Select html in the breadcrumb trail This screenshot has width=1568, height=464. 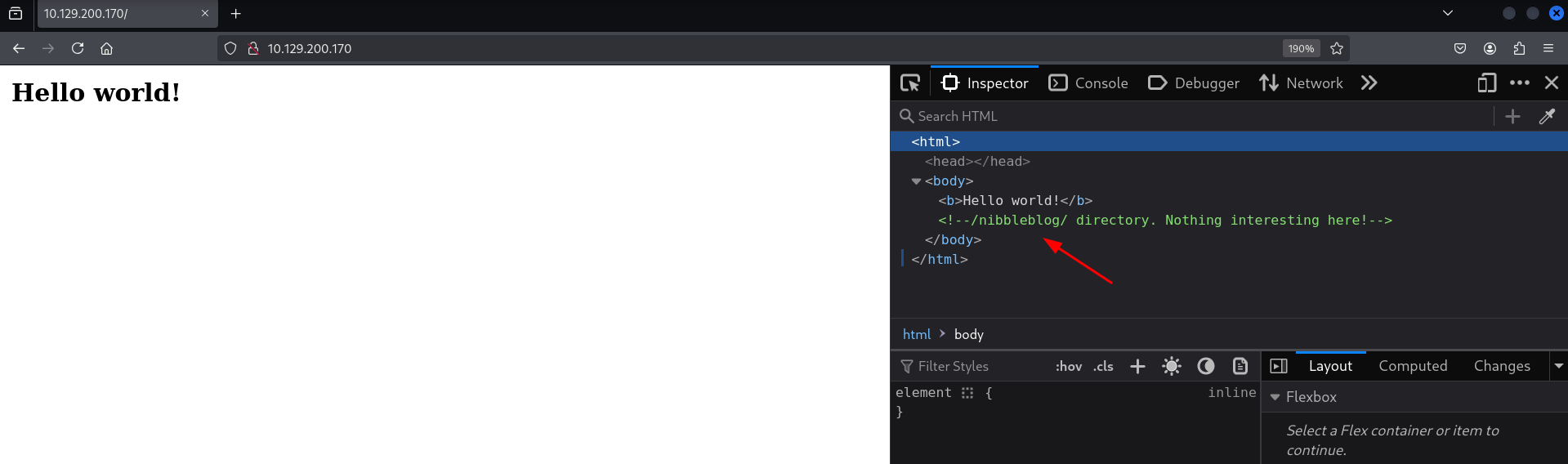pos(916,335)
